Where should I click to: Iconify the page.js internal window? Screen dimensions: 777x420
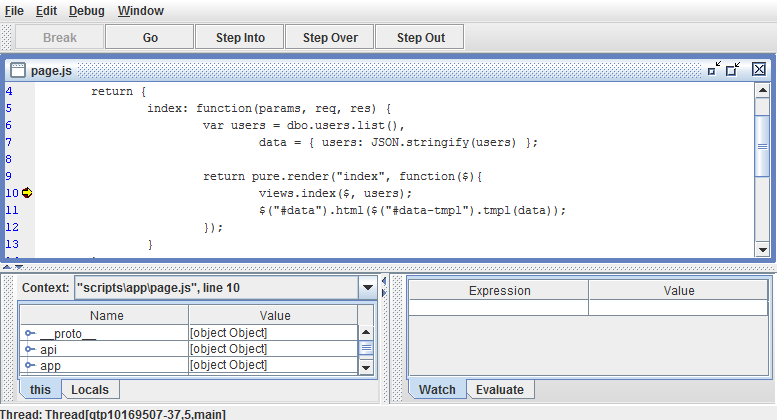click(713, 69)
